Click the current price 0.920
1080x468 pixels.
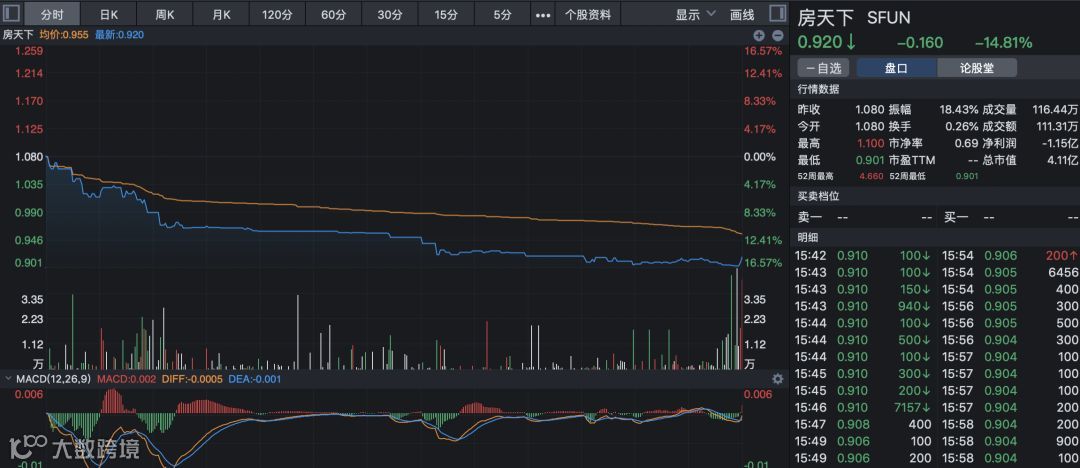(820, 42)
